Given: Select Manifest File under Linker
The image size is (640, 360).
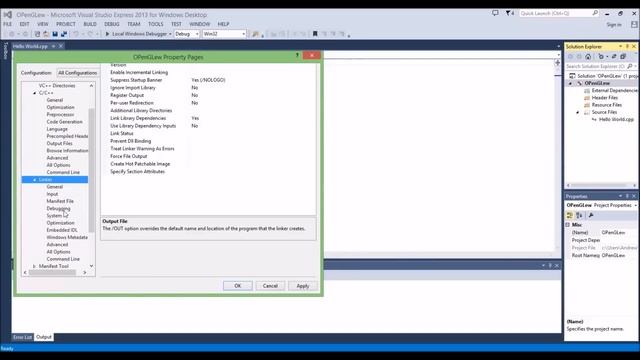Looking at the screenshot, I should pyautogui.click(x=60, y=201).
